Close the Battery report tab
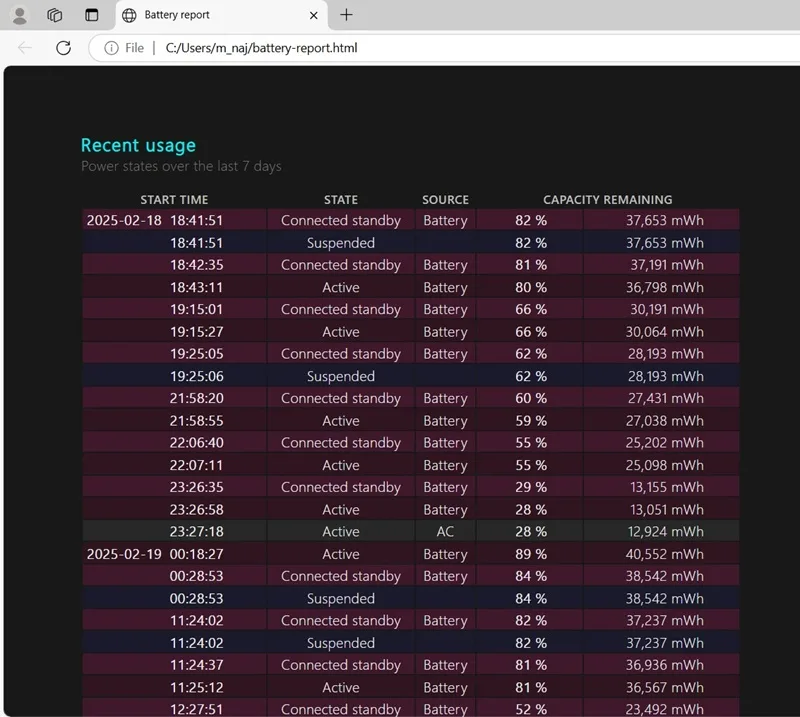The height and width of the screenshot is (717, 800). [314, 15]
